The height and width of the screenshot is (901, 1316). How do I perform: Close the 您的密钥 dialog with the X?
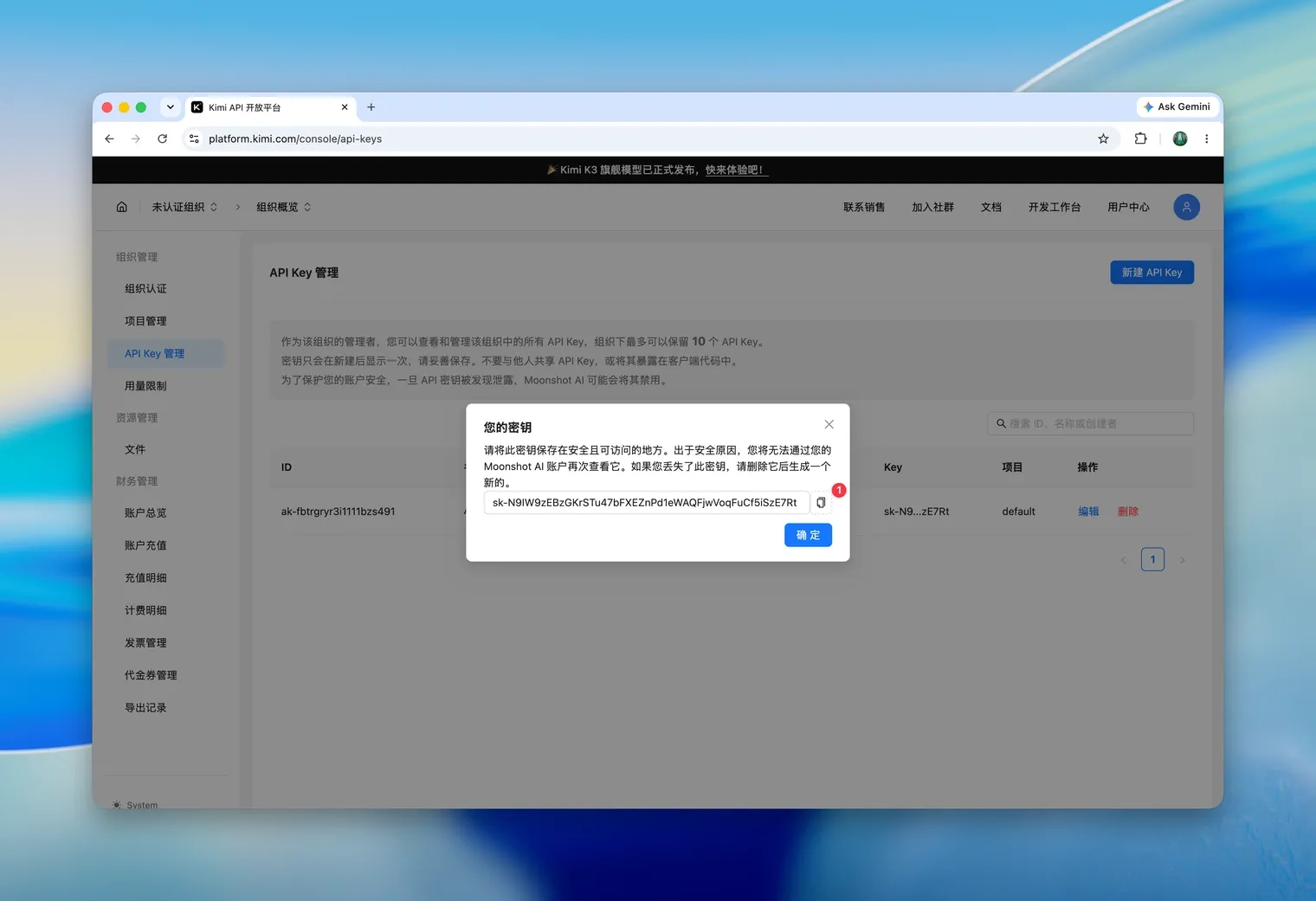click(829, 424)
